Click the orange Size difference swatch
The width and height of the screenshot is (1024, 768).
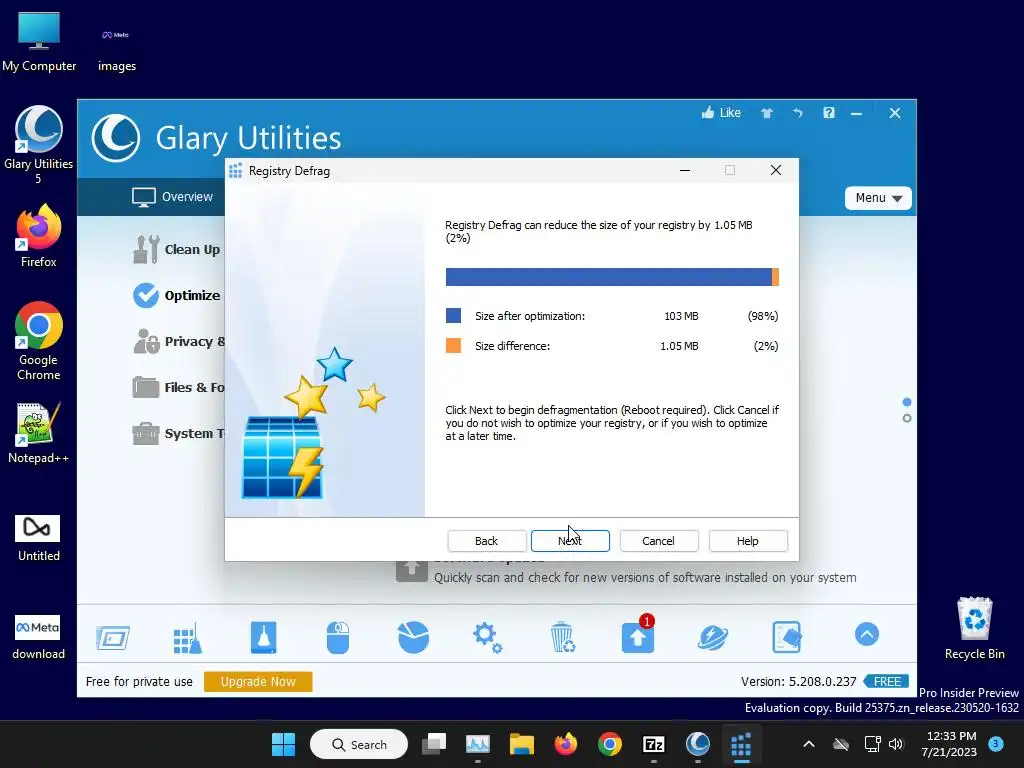pos(453,345)
